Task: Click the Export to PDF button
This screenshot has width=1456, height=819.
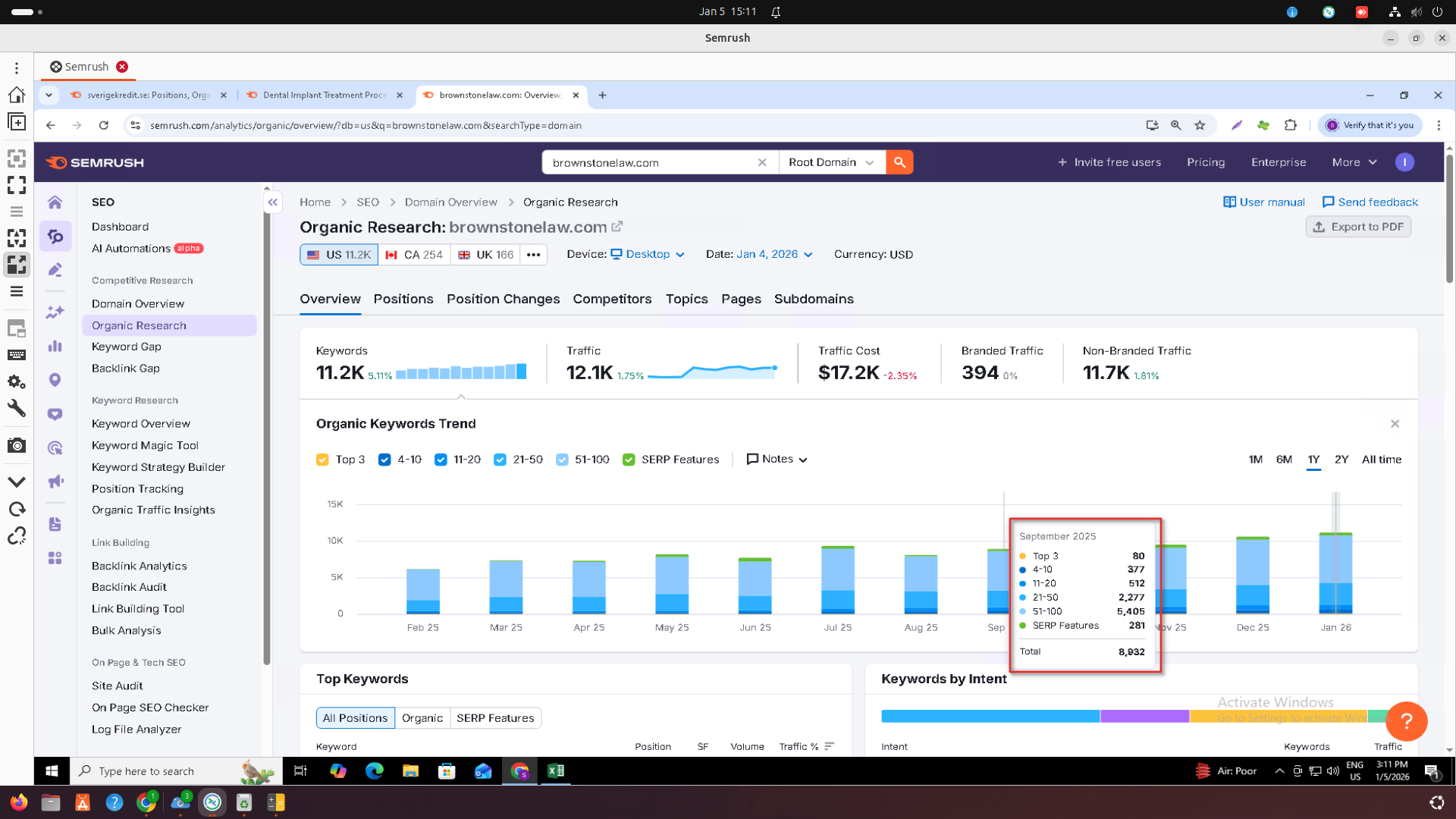Action: click(1358, 227)
